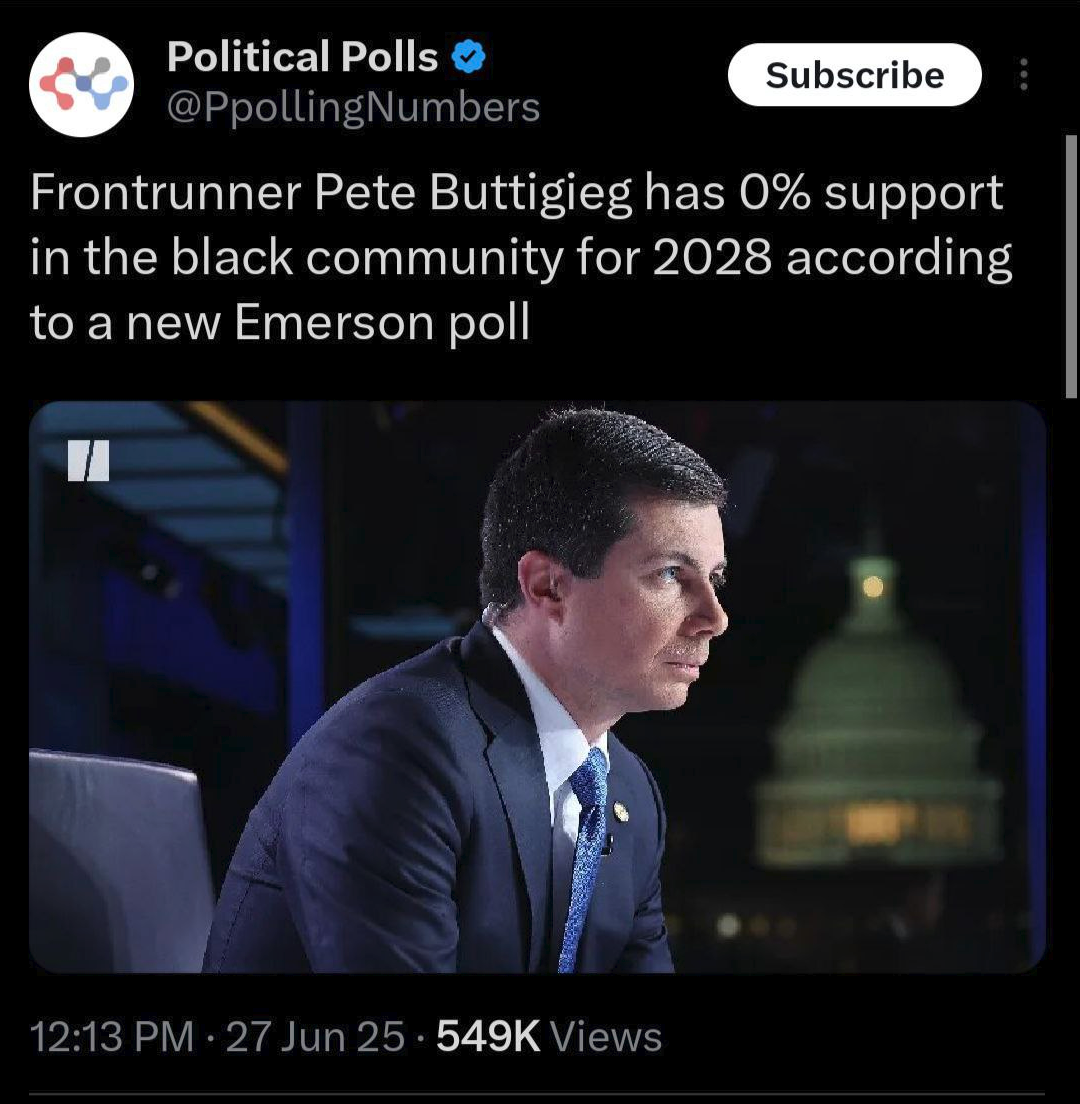Open the Political Polls profile avatar

coord(82,84)
